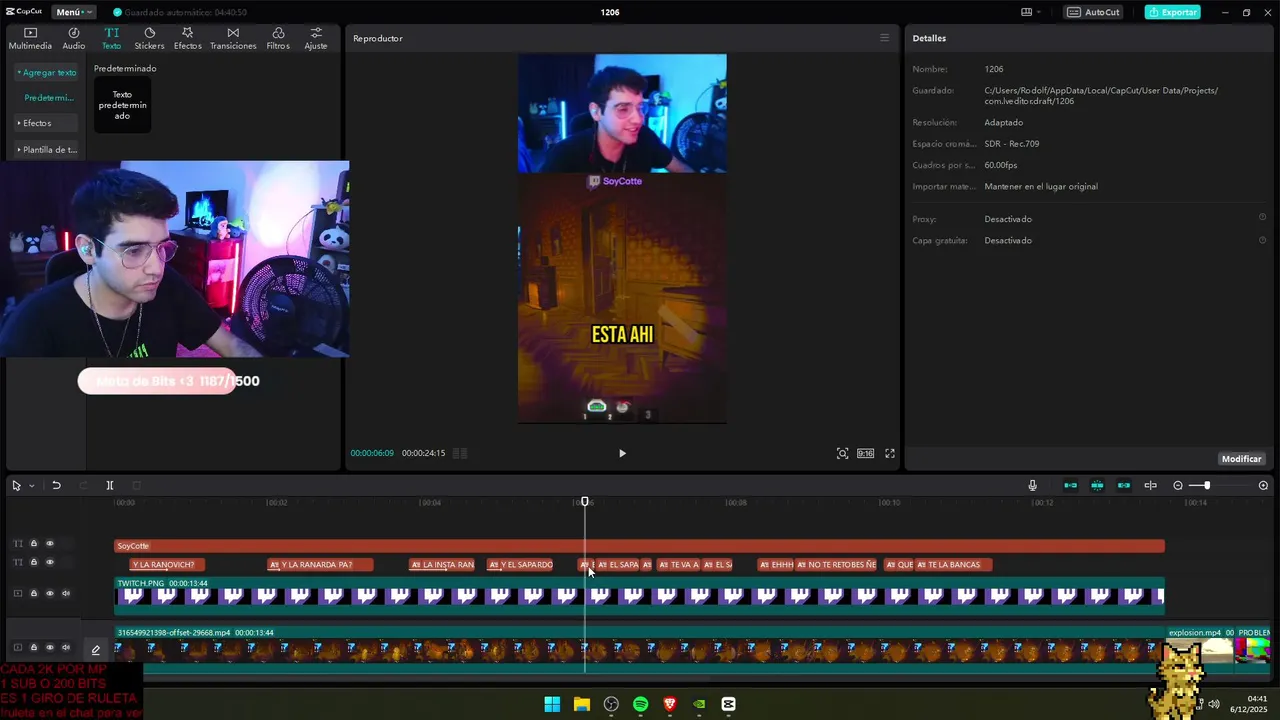Choose the selection pointer tool in timeline

[x=16, y=485]
